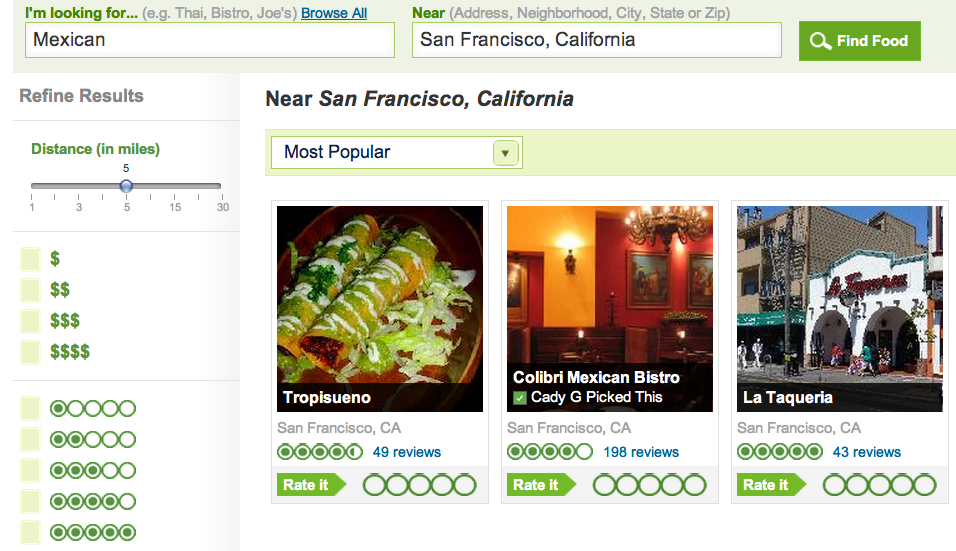Click Tropisueno's green rating circles icon

point(320,452)
